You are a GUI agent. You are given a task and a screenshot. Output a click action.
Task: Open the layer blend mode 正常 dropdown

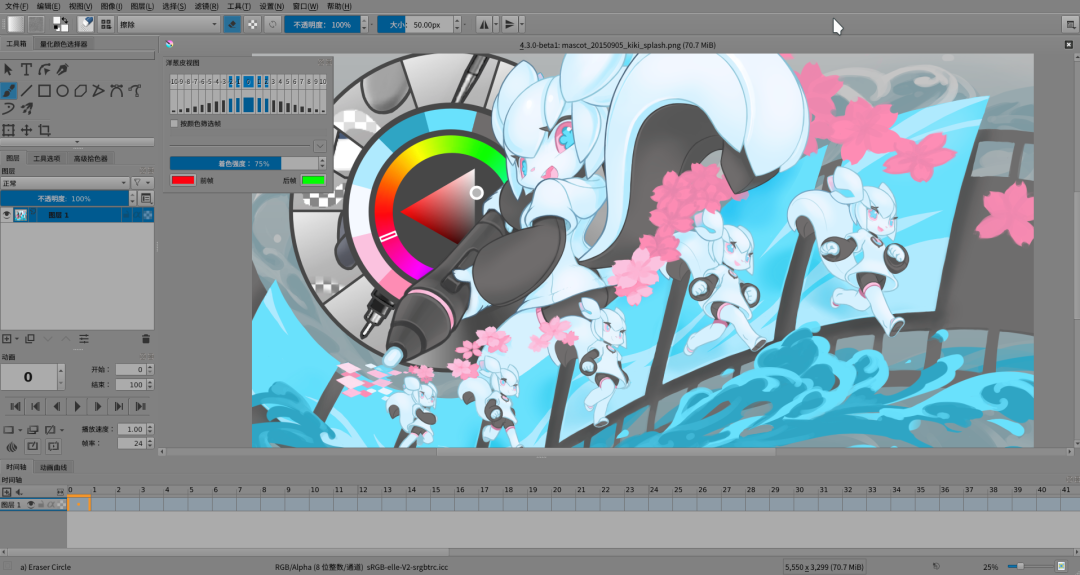(x=65, y=182)
